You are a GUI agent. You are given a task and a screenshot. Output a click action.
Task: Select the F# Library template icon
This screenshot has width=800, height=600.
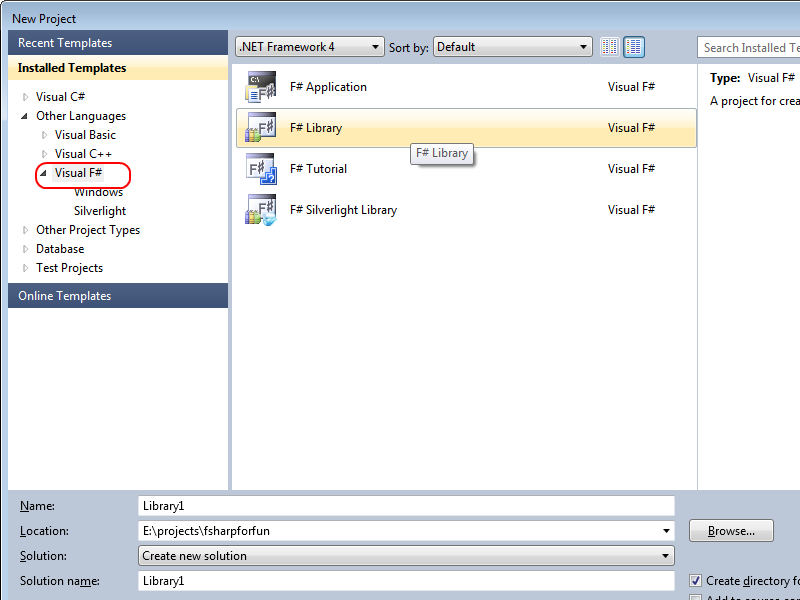click(261, 128)
